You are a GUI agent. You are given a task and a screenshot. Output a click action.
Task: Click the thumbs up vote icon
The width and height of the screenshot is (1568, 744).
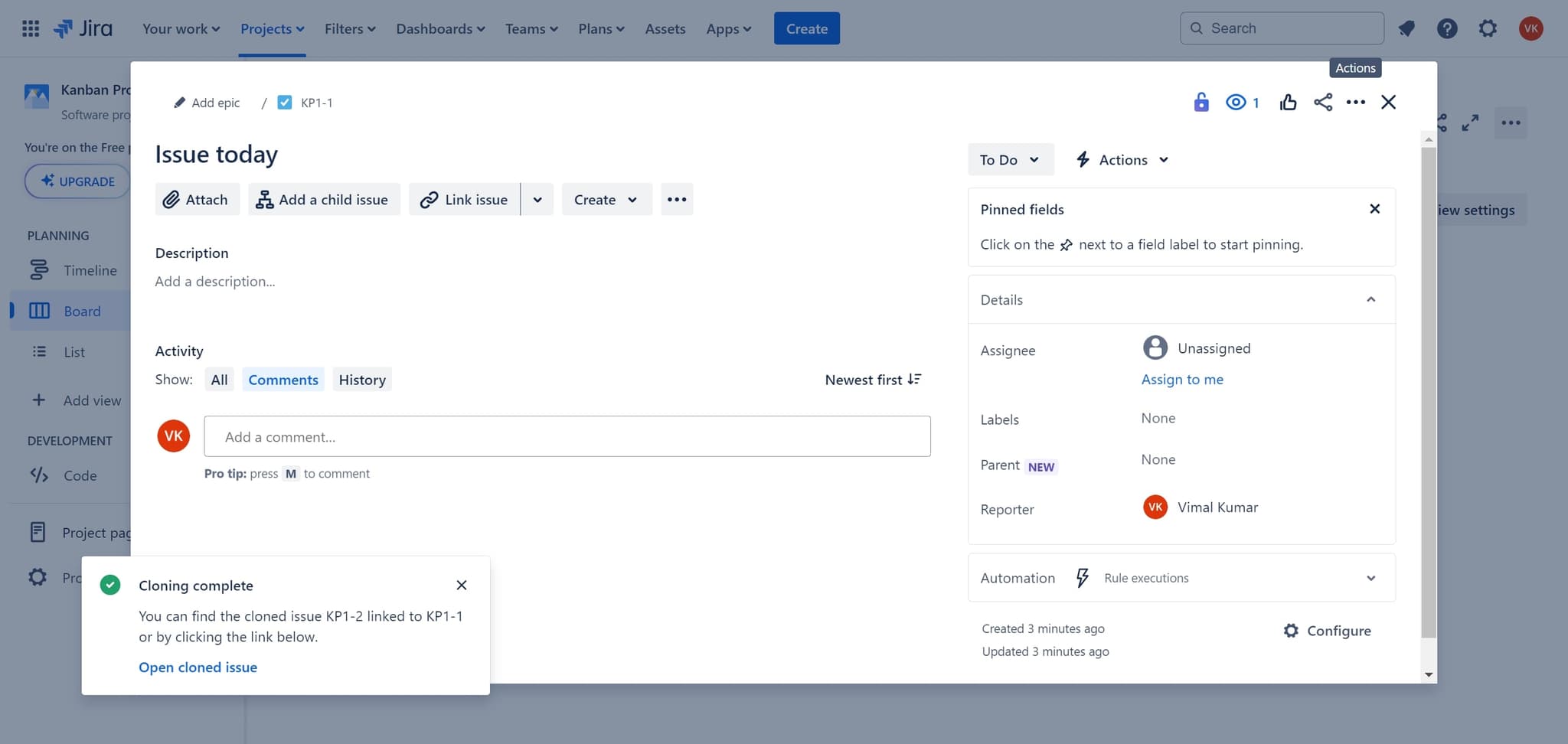pos(1288,102)
